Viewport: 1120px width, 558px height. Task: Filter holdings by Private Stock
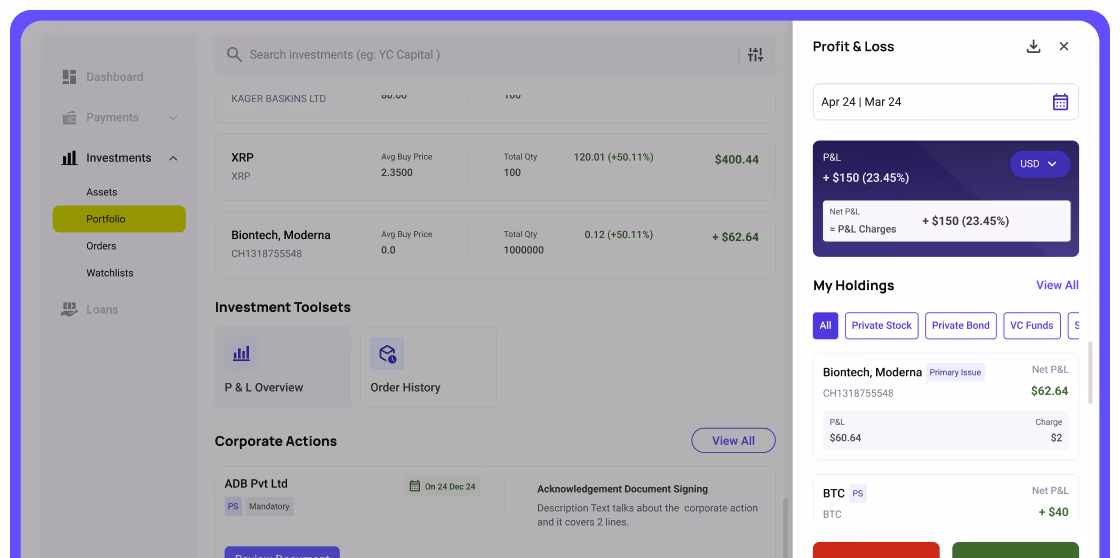point(881,325)
